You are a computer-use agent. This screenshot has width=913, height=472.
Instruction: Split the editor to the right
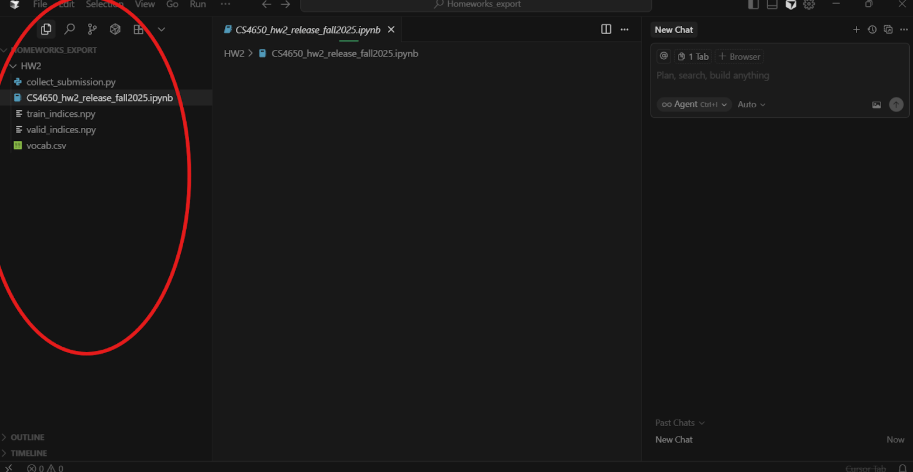pos(606,29)
